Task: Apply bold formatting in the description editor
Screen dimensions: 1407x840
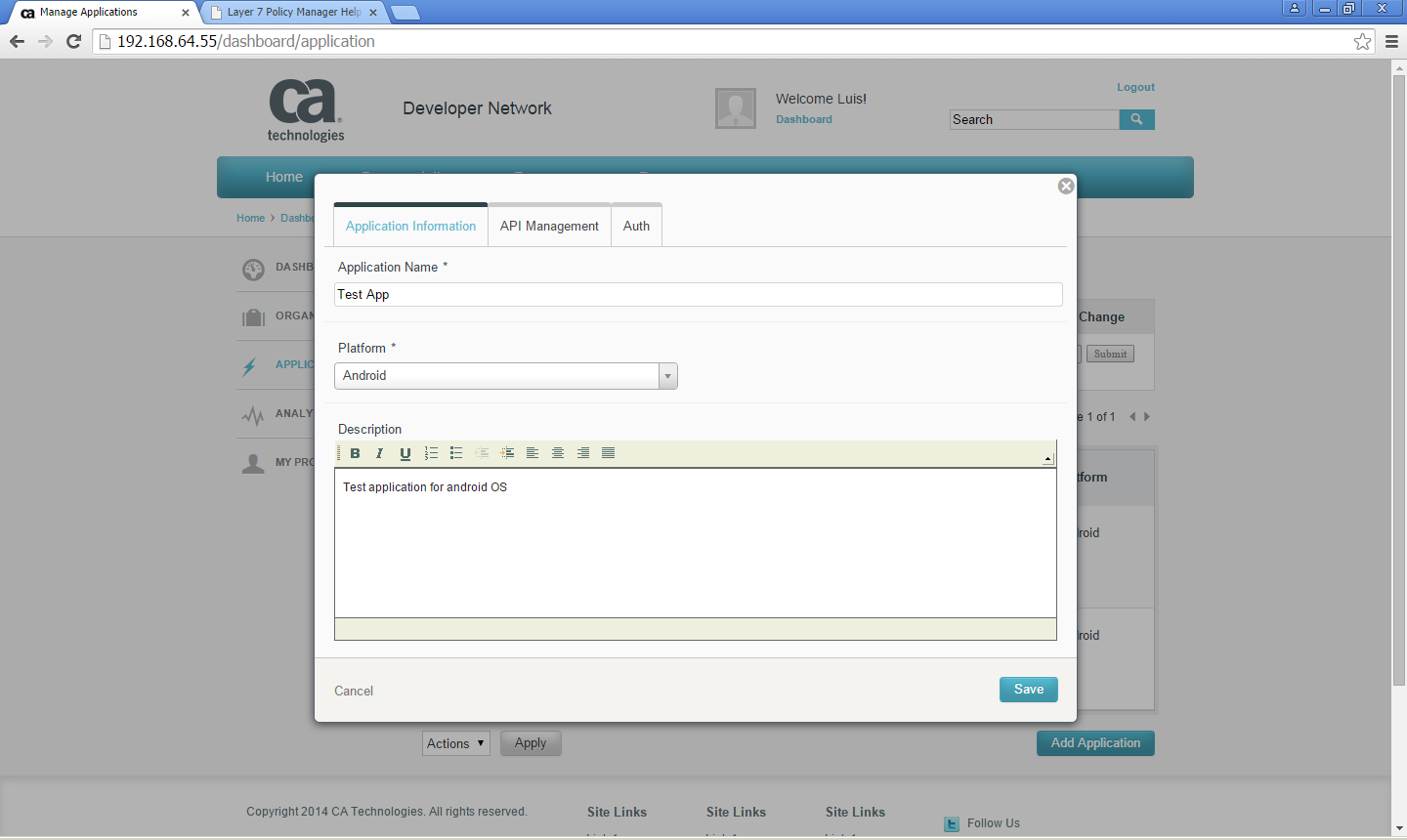Action: pos(355,452)
